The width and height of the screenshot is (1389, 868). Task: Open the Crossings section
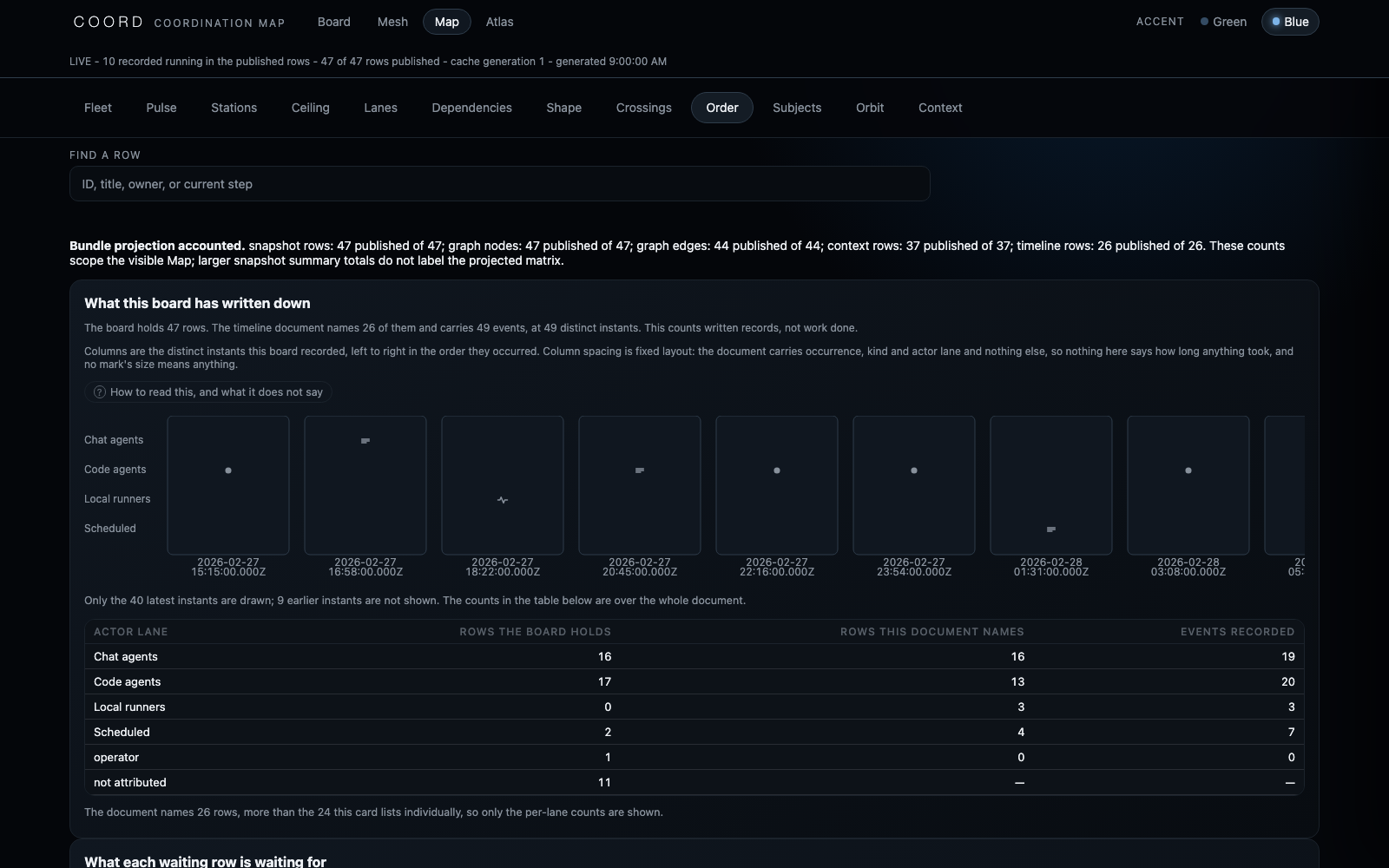coord(644,108)
